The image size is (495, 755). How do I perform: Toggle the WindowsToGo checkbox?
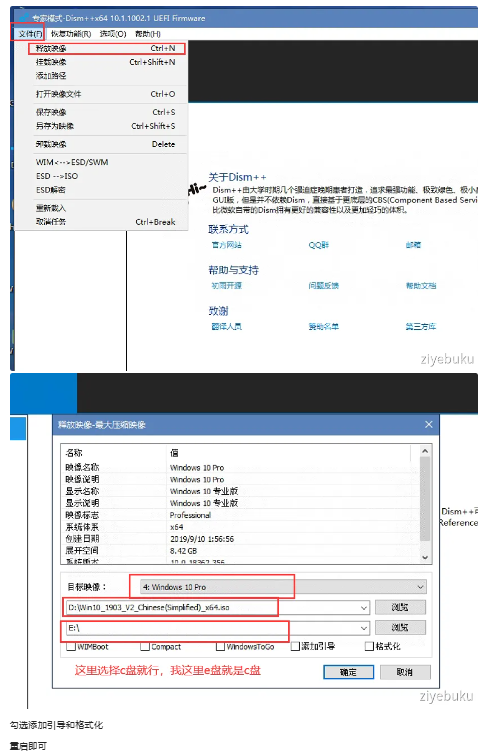tap(221, 646)
